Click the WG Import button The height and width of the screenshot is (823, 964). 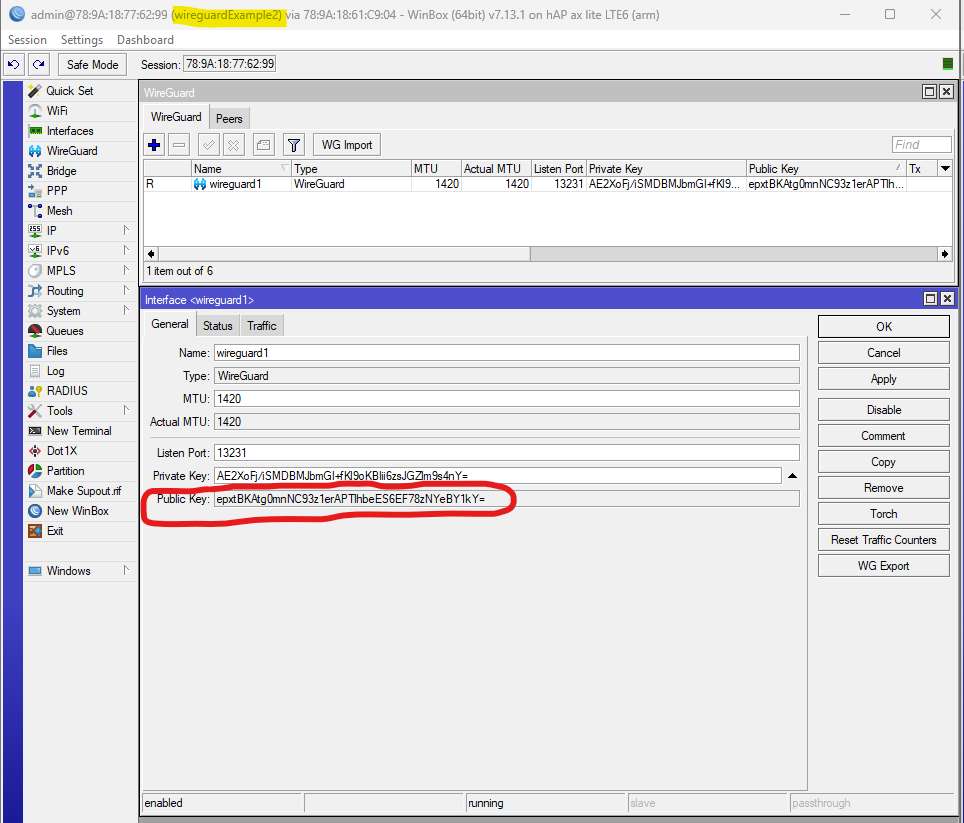click(347, 145)
